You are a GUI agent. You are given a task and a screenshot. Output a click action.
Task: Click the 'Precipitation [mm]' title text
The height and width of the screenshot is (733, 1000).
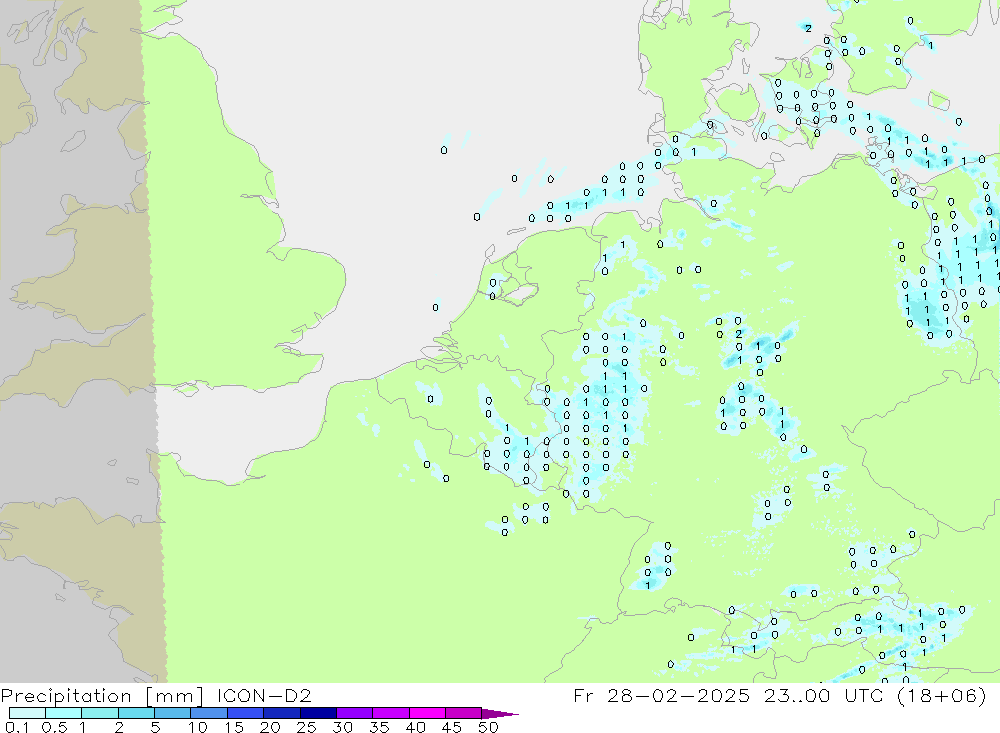[102, 696]
